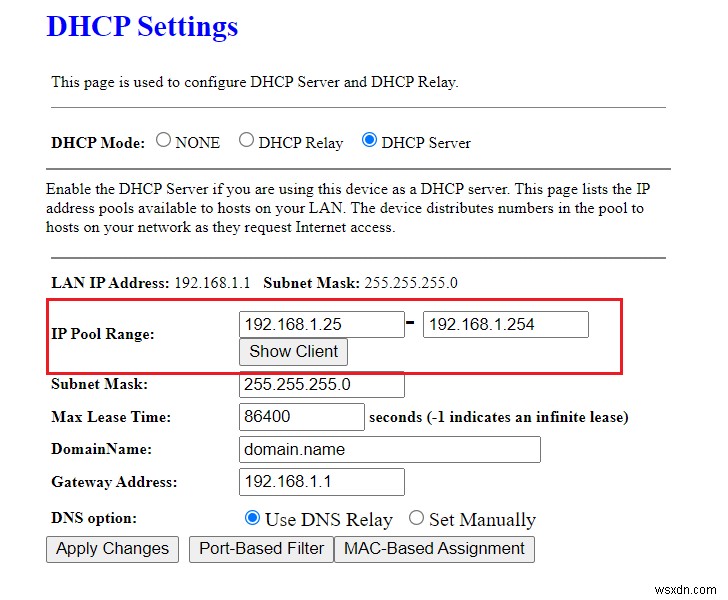
Task: Click the DomainName label
Action: (x=102, y=449)
